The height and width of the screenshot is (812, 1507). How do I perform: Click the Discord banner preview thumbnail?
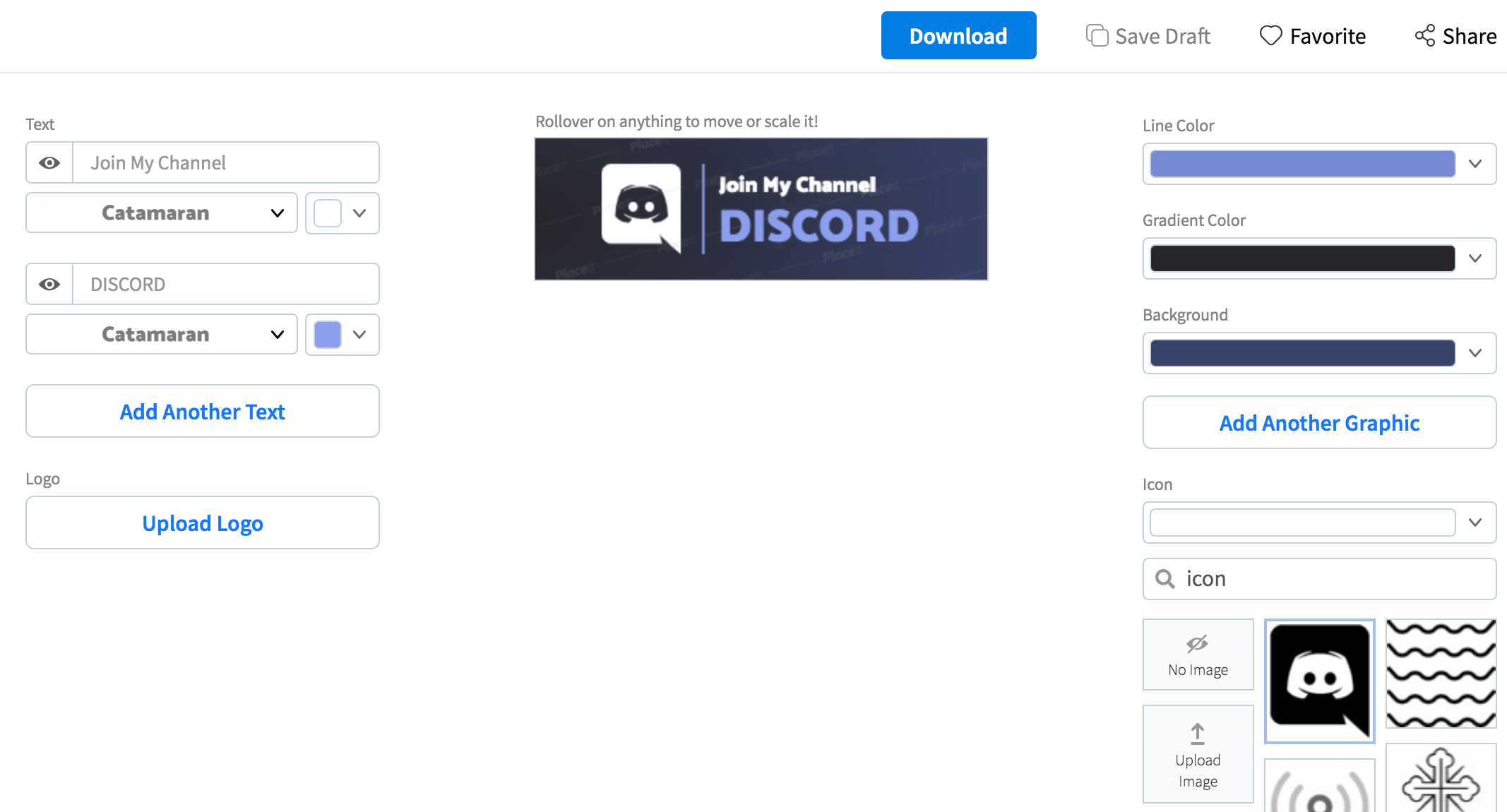tap(761, 208)
